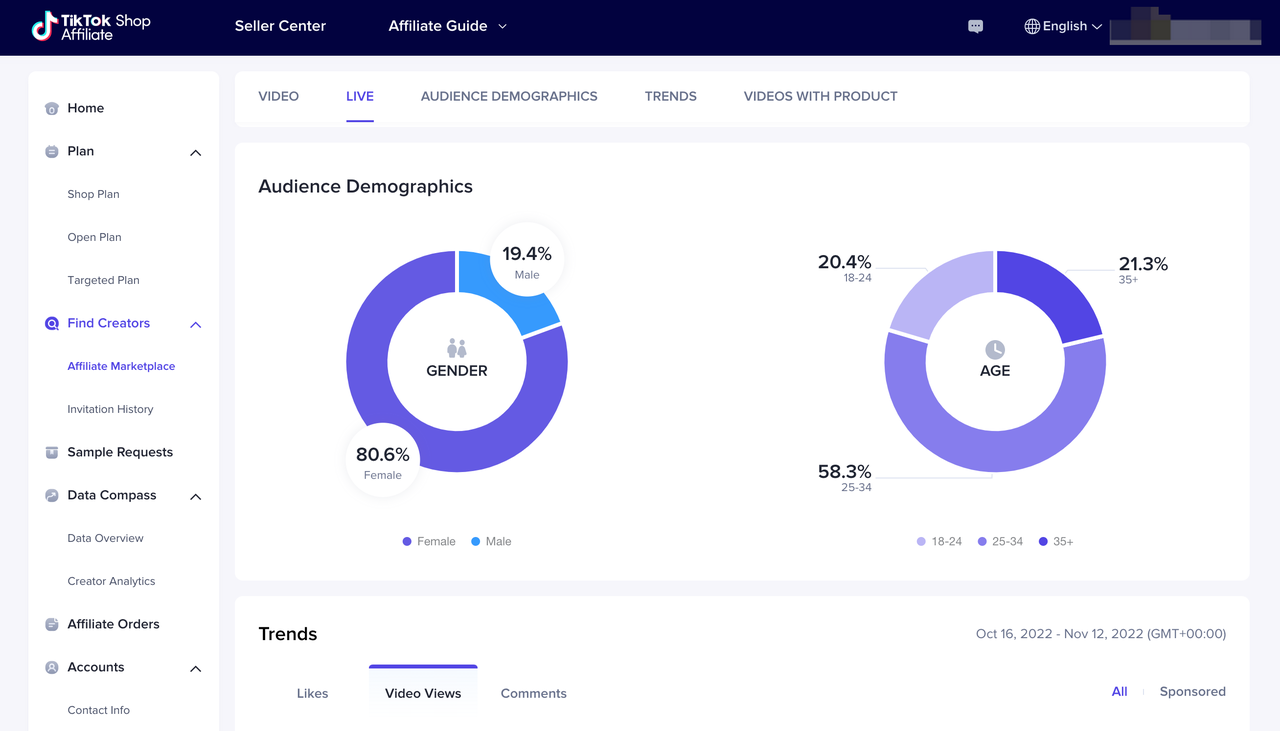Click the Affiliate Orders icon
The width and height of the screenshot is (1280, 731).
click(52, 625)
